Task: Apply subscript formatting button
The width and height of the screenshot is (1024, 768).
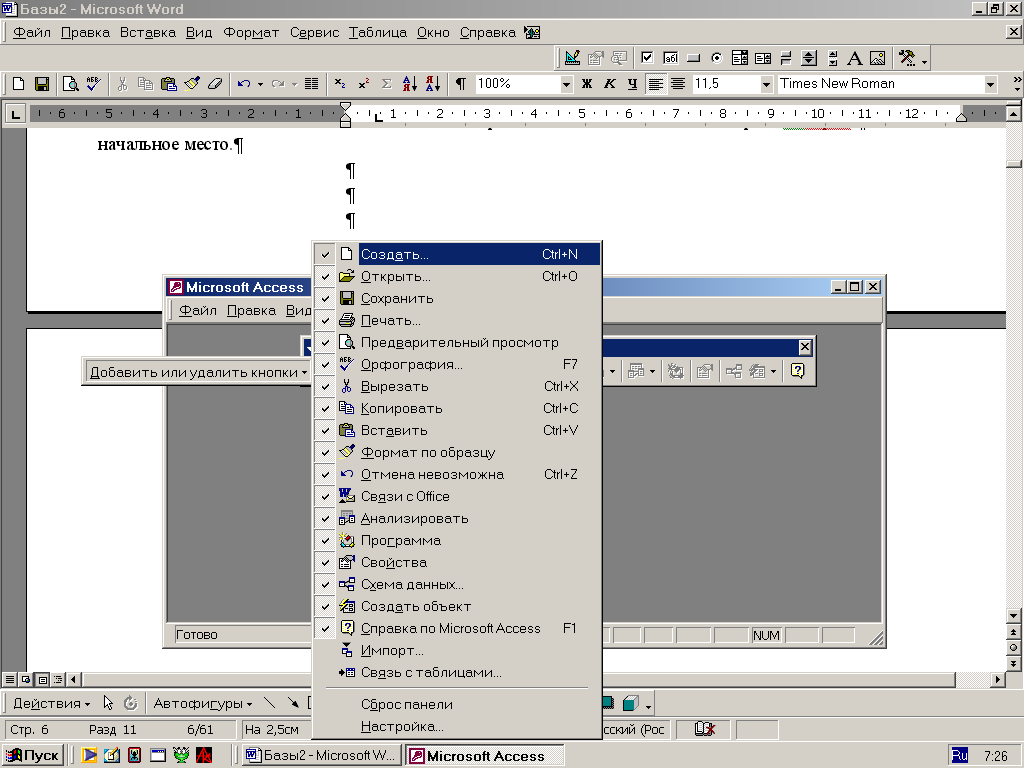Action: 340,84
